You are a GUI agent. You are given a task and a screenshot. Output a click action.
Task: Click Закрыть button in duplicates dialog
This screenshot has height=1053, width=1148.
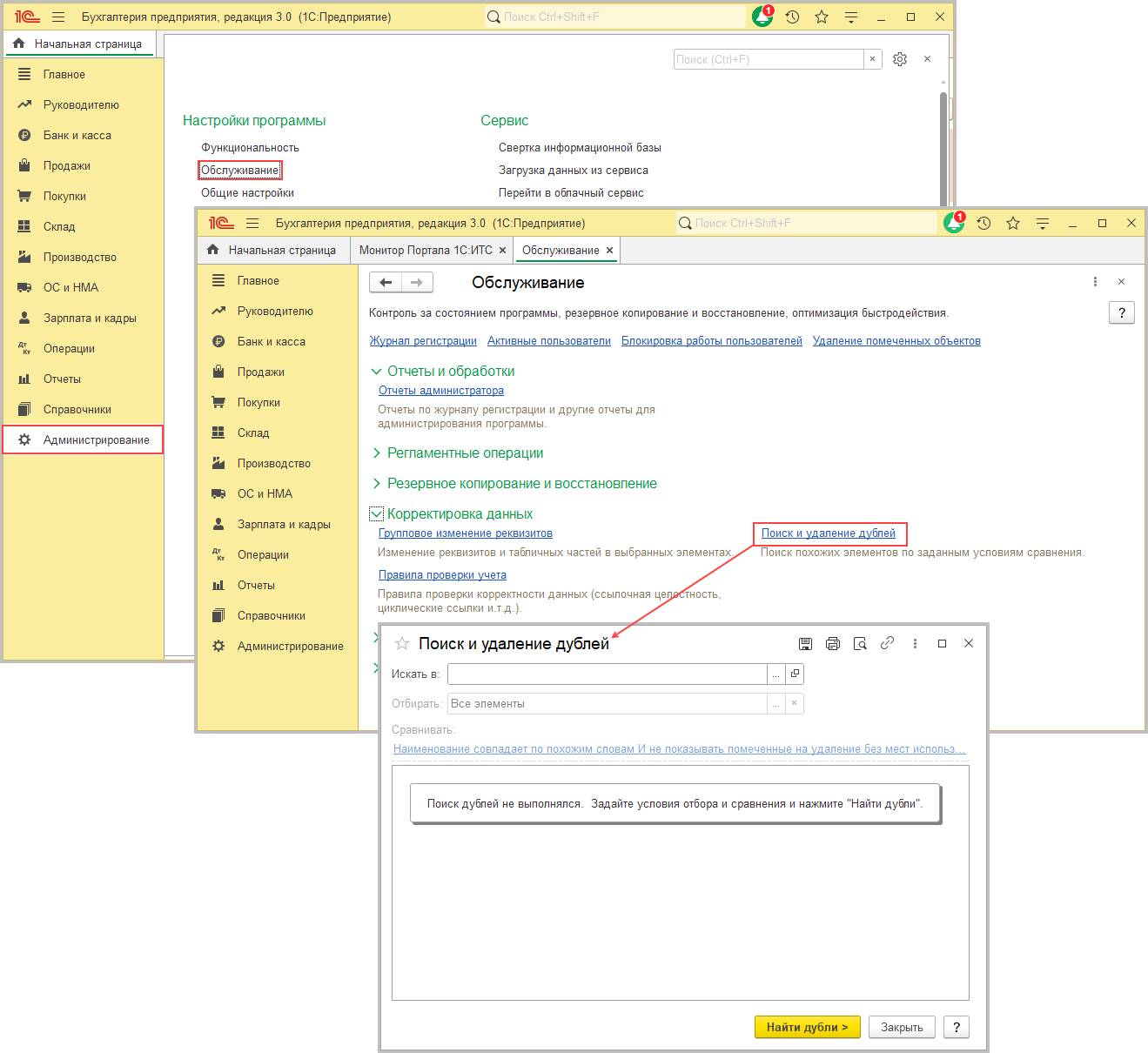[x=902, y=1027]
